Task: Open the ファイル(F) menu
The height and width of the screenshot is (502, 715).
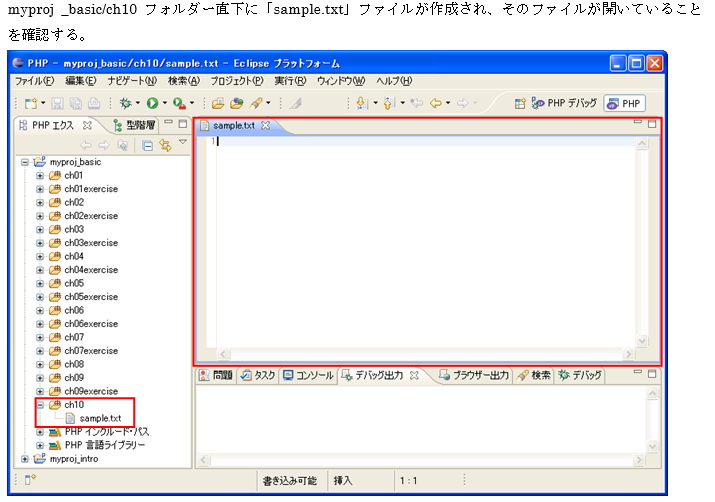Action: coord(34,81)
